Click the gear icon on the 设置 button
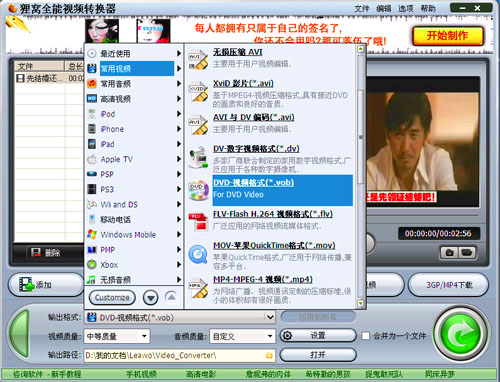 point(287,335)
